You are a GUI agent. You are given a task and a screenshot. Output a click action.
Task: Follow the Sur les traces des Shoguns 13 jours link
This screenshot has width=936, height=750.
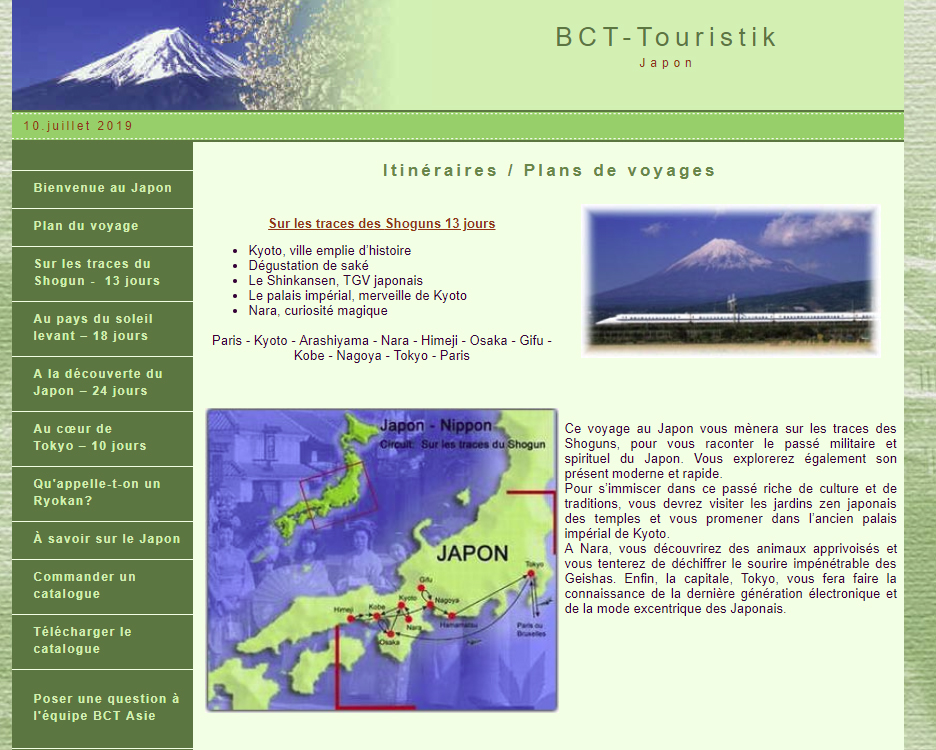click(x=382, y=223)
